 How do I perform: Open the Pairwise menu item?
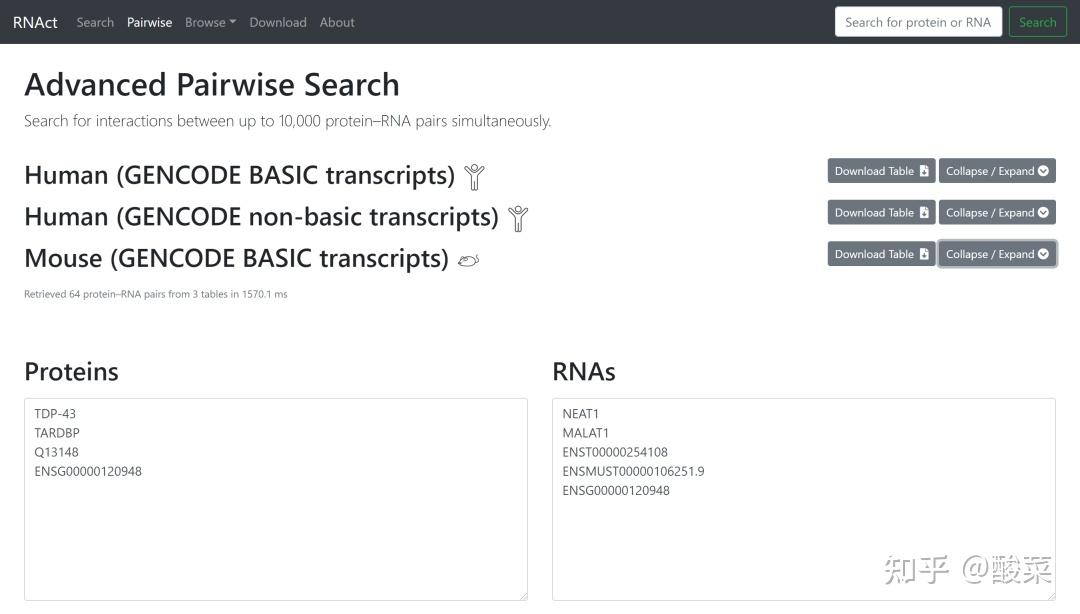(x=149, y=22)
